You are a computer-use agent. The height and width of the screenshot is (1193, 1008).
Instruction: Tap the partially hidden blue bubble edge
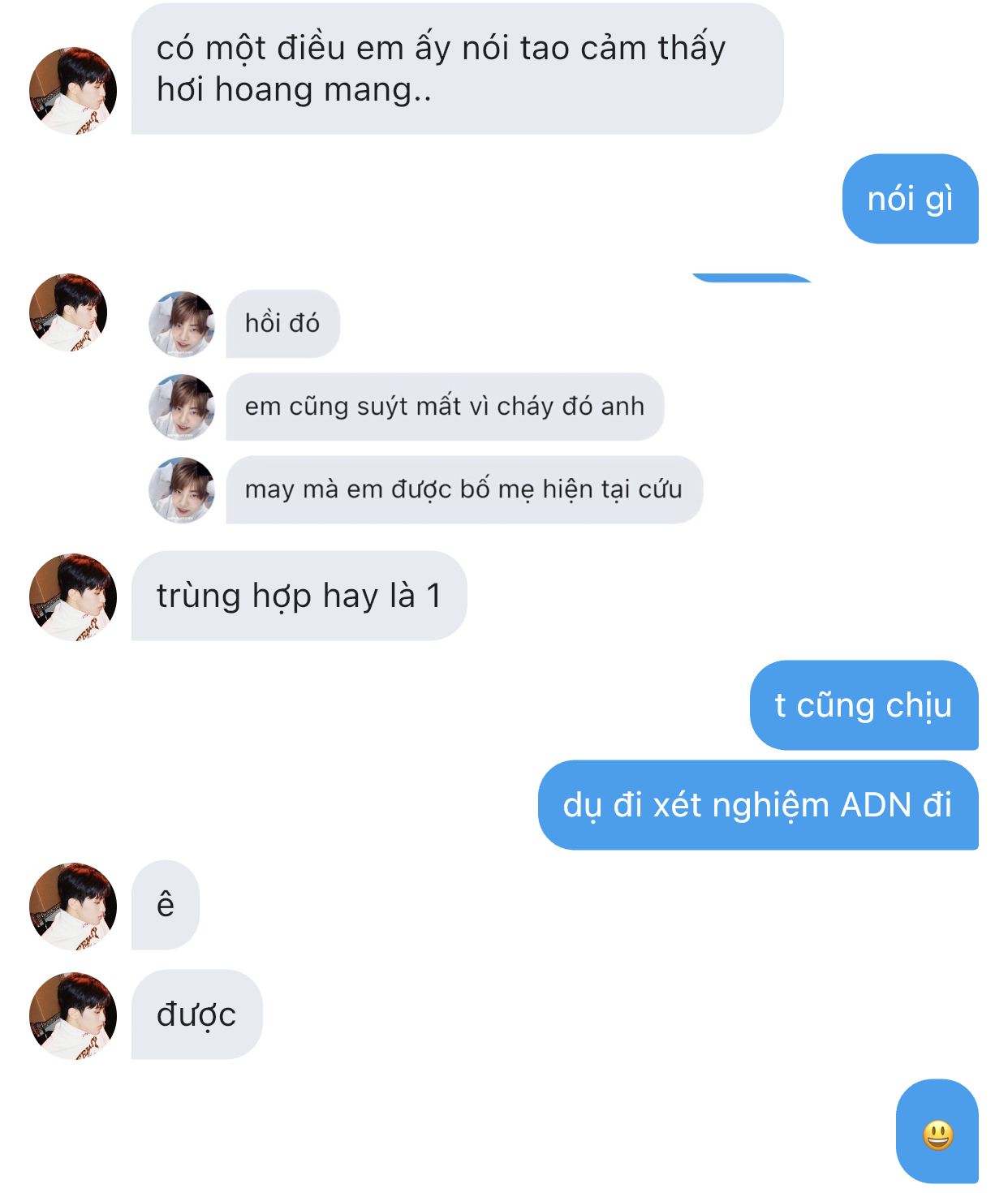(x=752, y=278)
